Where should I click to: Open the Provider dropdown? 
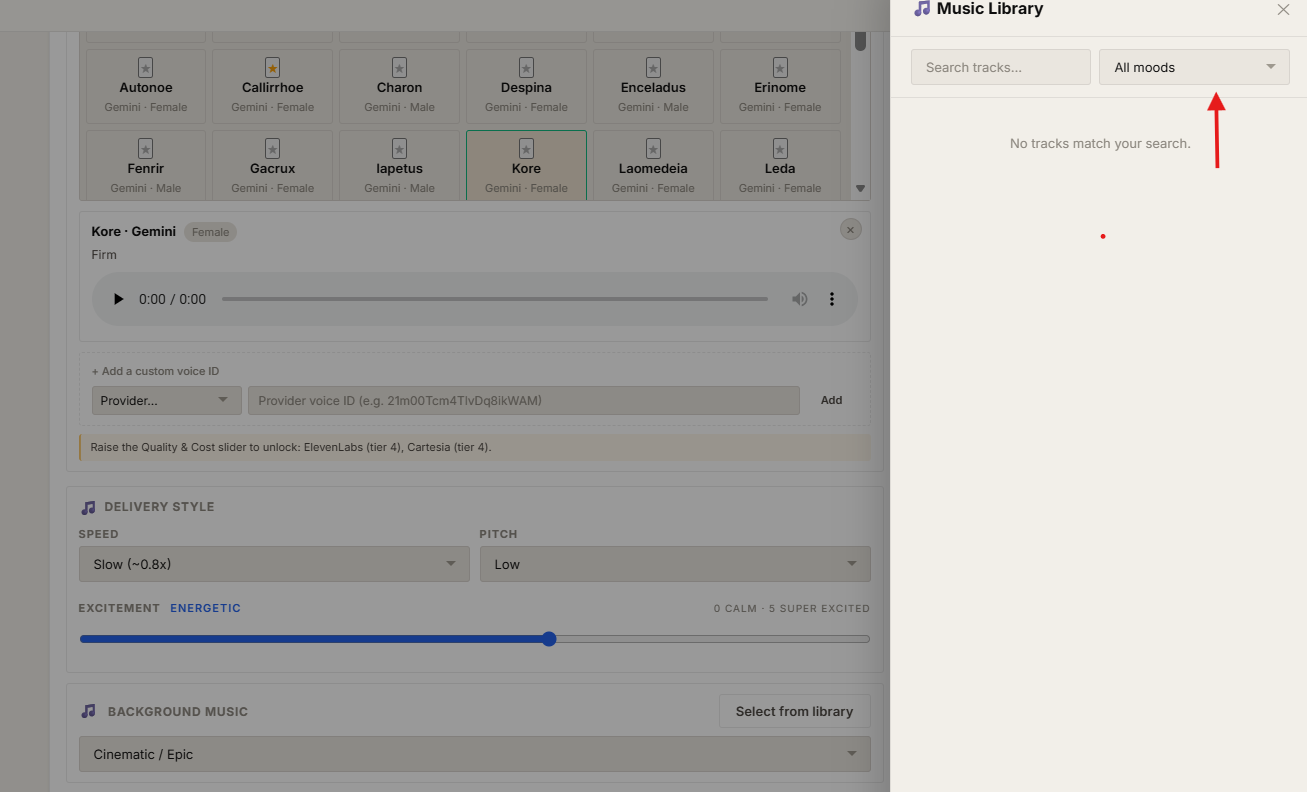[x=166, y=400]
